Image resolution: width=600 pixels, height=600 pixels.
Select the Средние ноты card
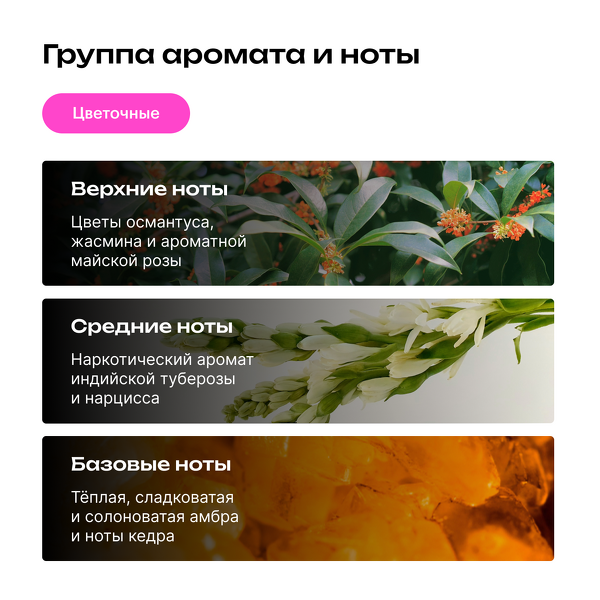(298, 361)
